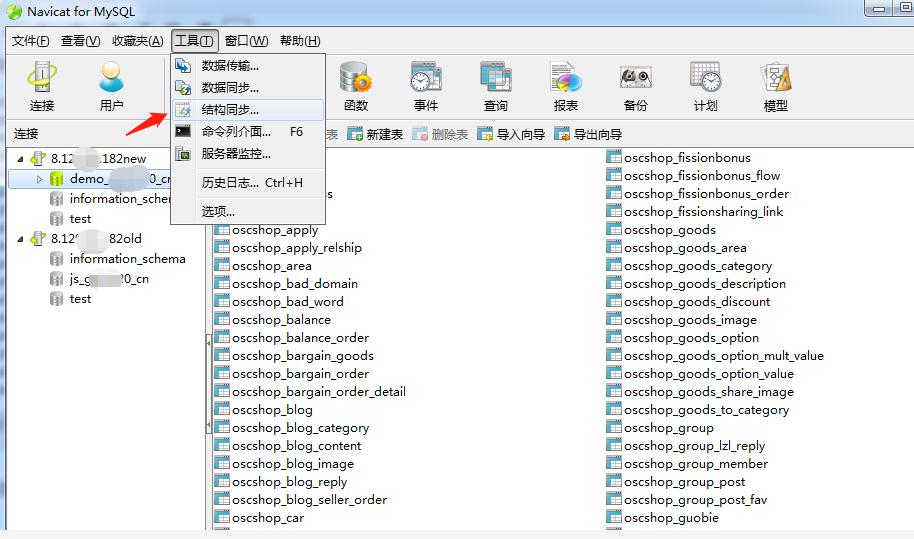
Task: Click the oscshop_guobie table icon
Action: (x=614, y=518)
